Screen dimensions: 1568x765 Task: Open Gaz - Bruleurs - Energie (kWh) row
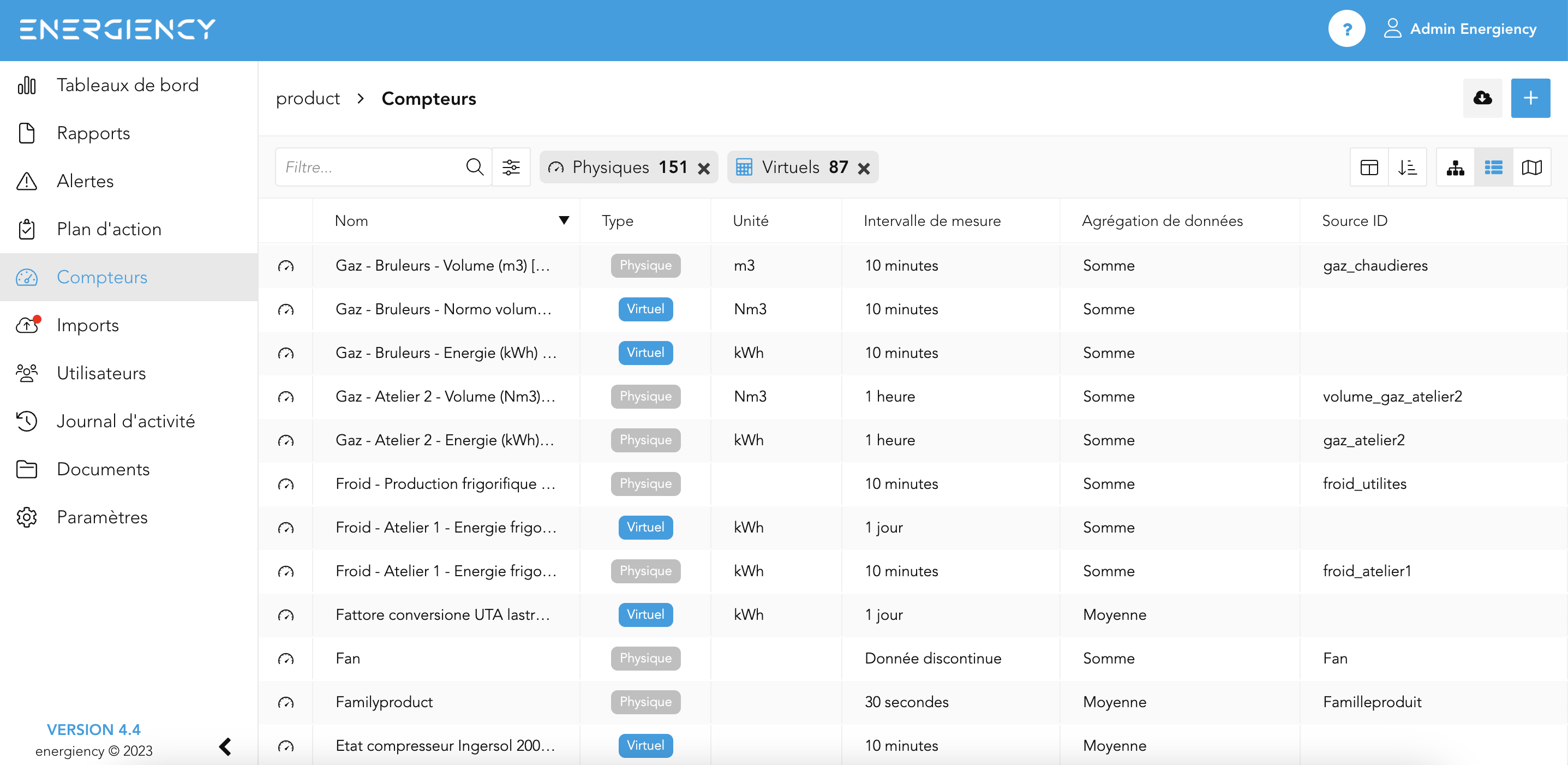[913, 353]
